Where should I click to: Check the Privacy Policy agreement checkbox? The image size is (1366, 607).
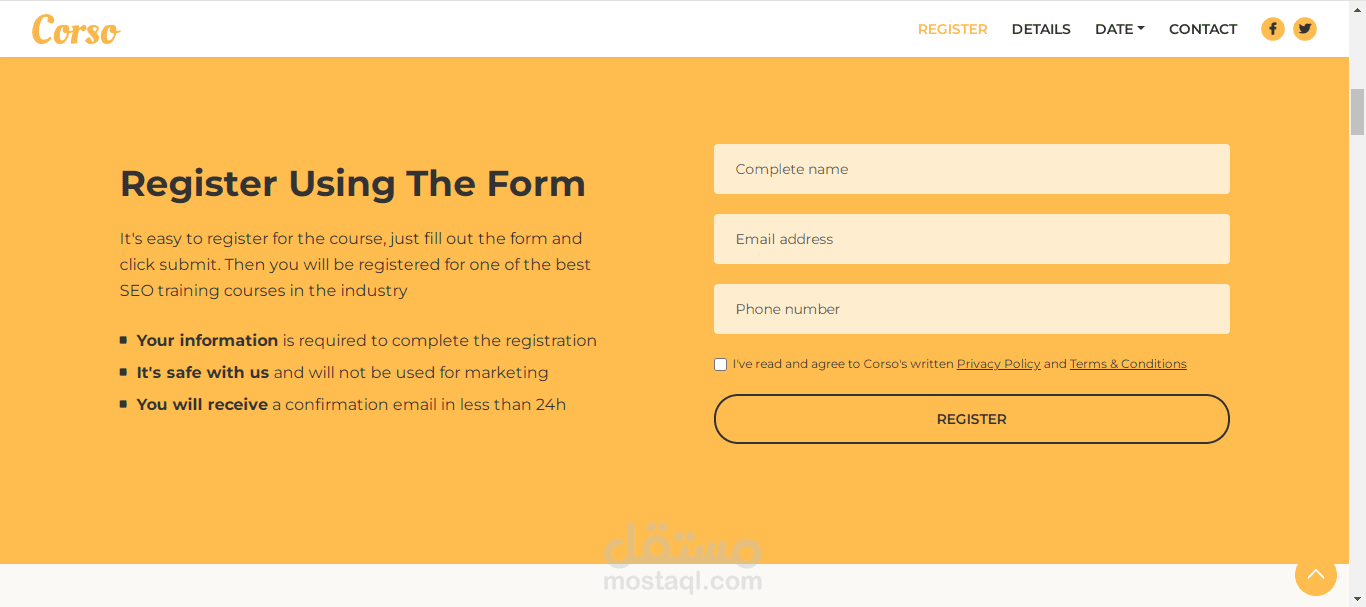[x=720, y=364]
